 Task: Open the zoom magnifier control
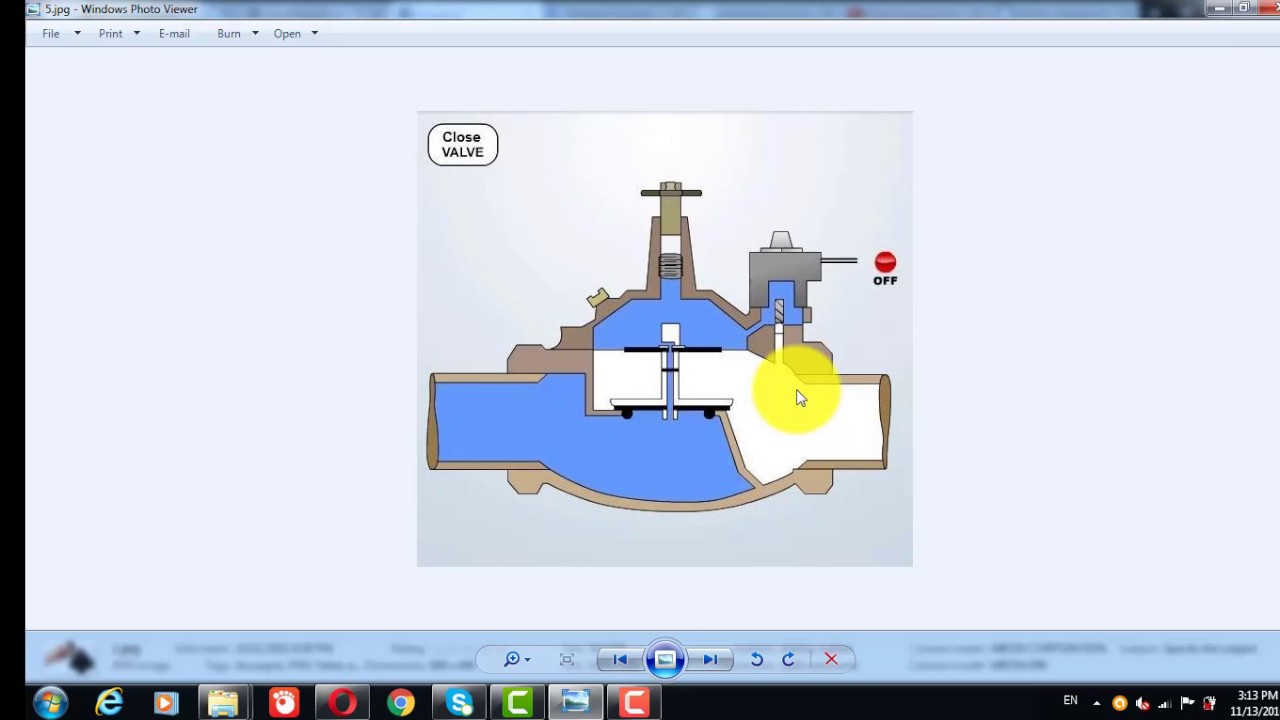[x=516, y=659]
